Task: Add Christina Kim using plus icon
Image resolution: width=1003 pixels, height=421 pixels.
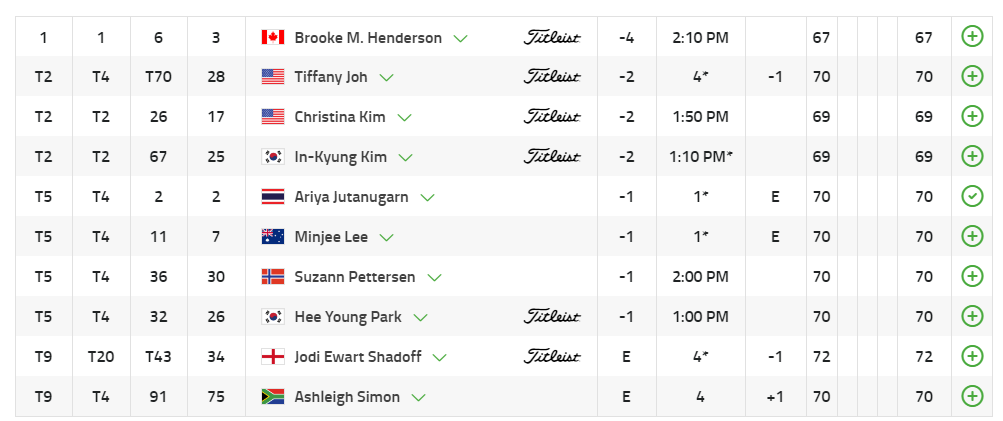Action: click(971, 116)
